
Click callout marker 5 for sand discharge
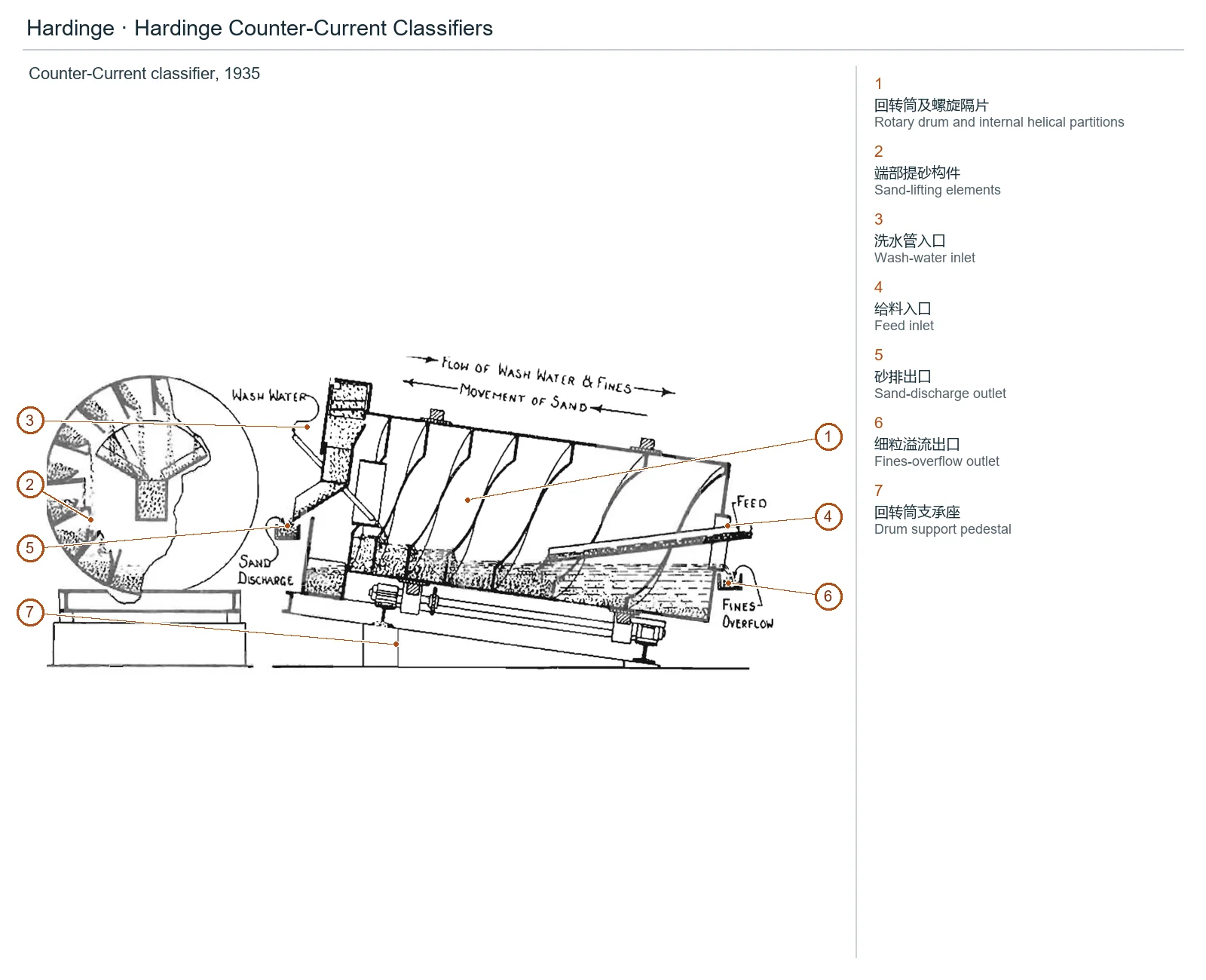[x=30, y=547]
